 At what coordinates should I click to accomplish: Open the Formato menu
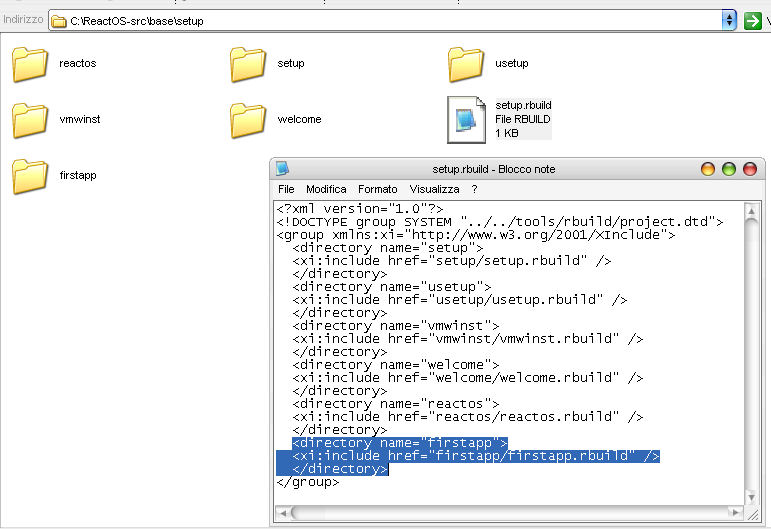point(378,189)
